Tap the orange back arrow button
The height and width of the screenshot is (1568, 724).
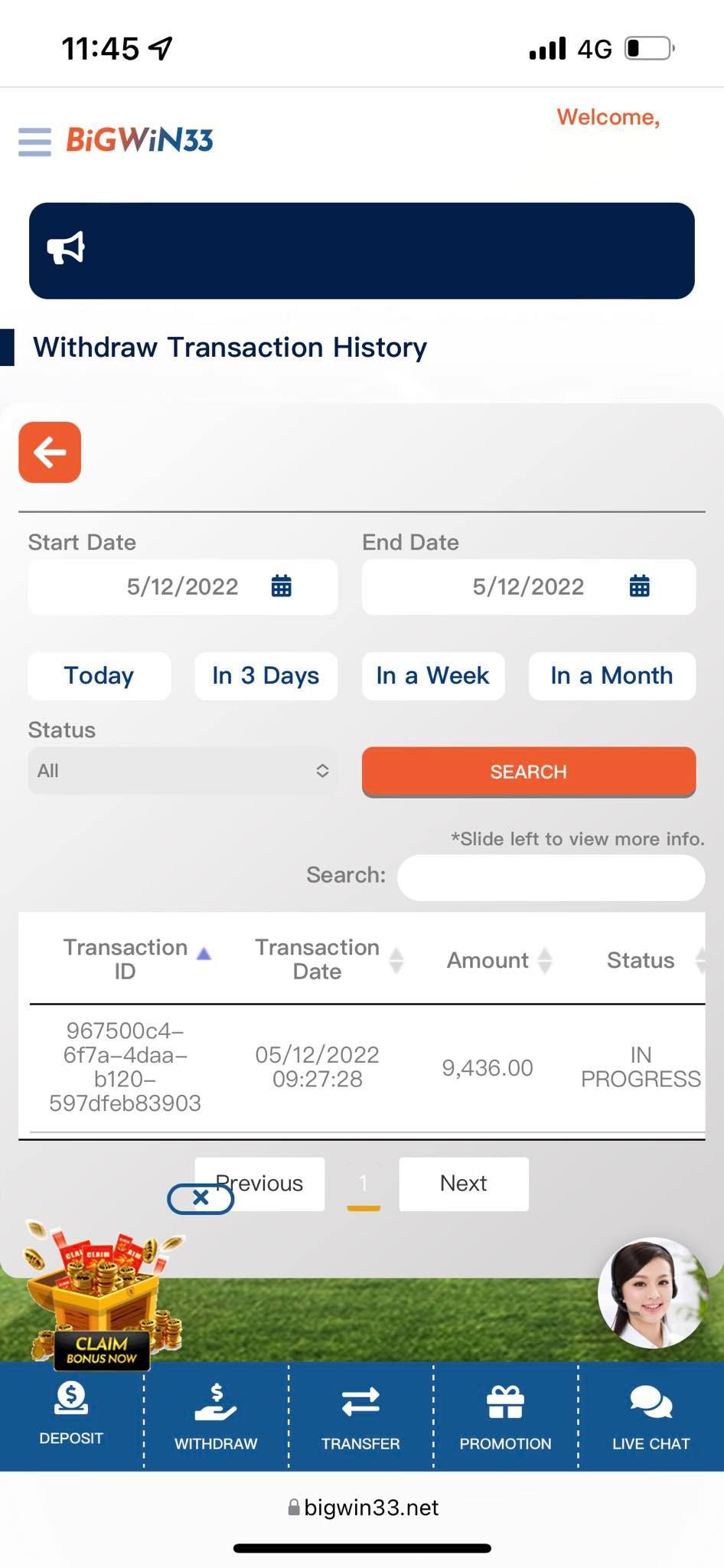coord(50,452)
